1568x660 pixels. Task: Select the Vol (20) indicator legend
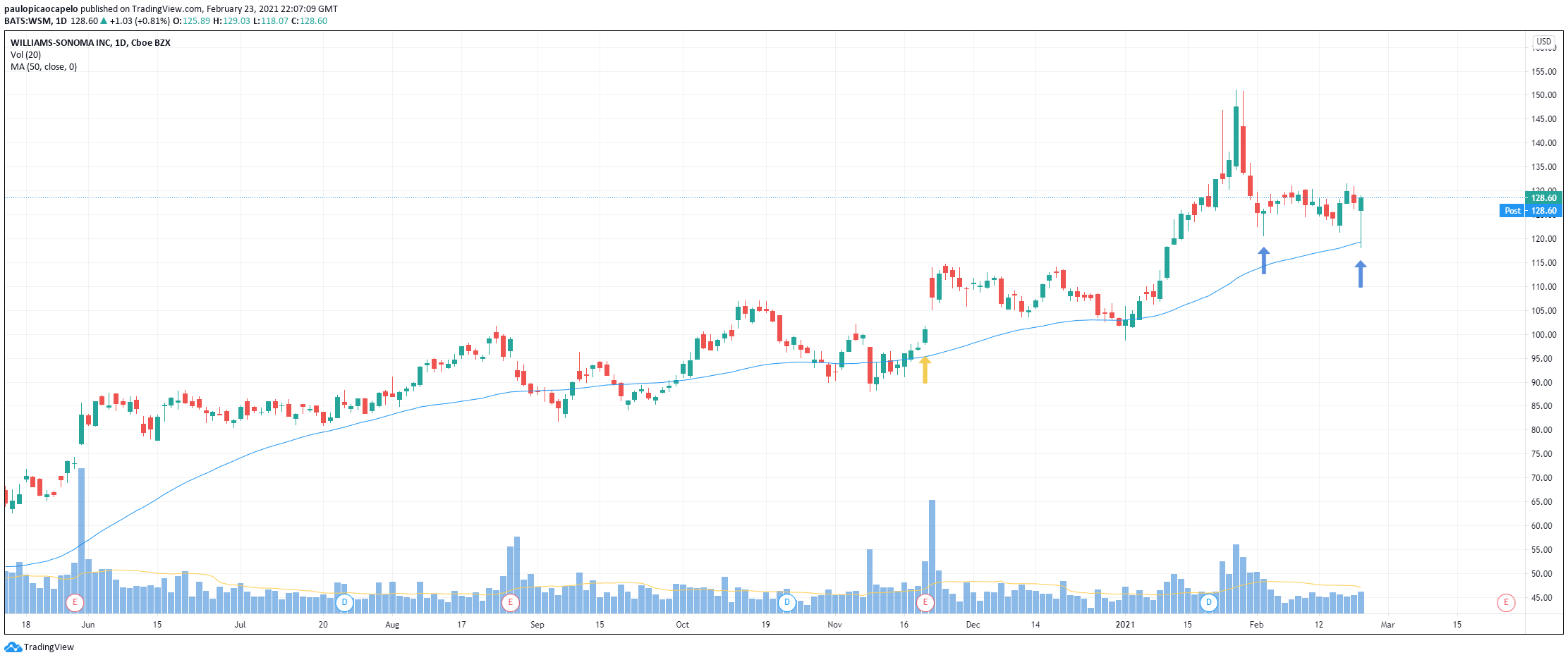coord(25,55)
